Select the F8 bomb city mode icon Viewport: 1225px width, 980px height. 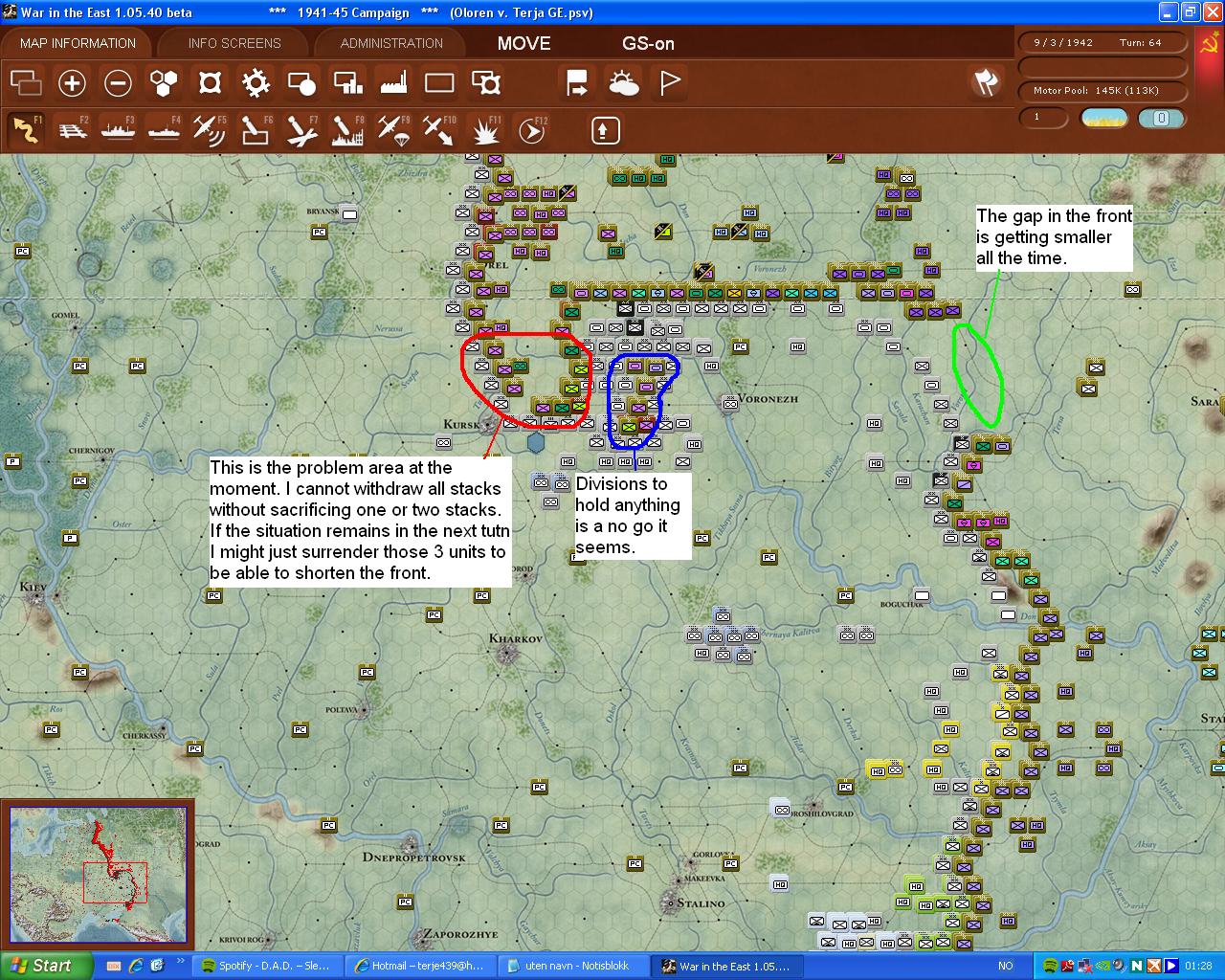click(347, 129)
